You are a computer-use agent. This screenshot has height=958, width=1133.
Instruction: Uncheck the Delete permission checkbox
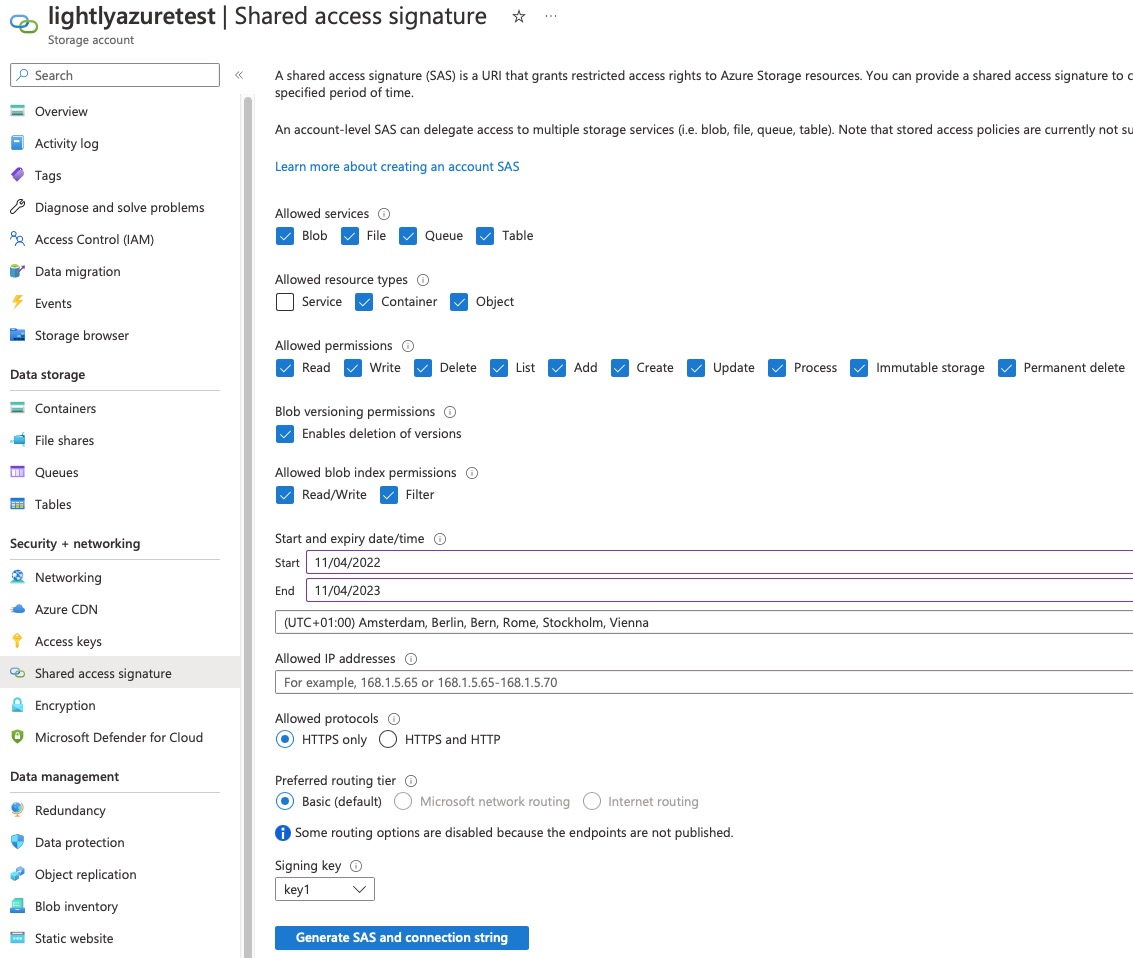423,368
